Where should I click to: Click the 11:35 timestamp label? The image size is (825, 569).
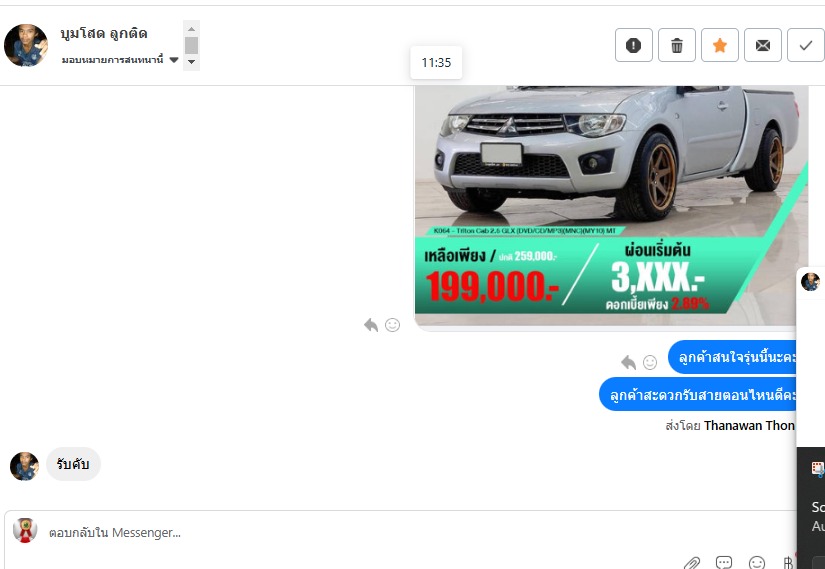(436, 63)
